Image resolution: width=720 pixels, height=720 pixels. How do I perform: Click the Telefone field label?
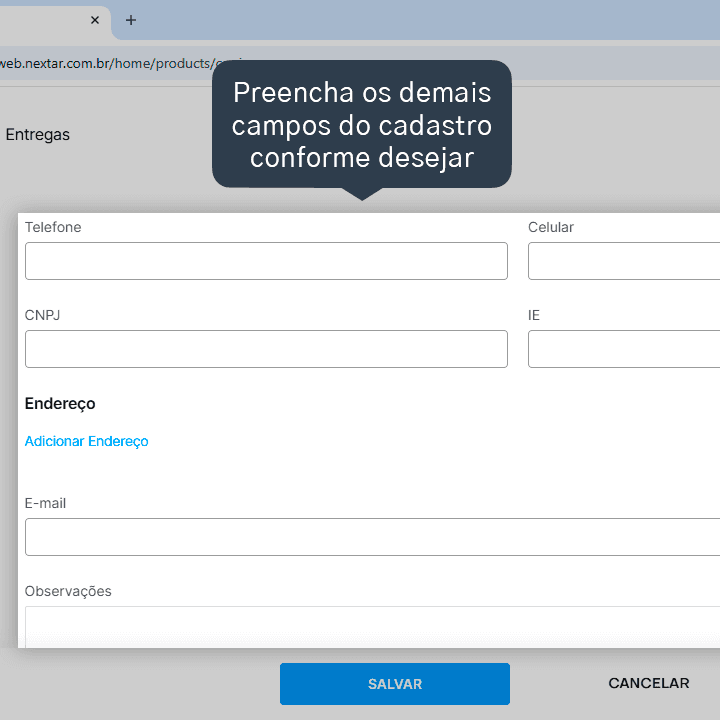point(53,227)
